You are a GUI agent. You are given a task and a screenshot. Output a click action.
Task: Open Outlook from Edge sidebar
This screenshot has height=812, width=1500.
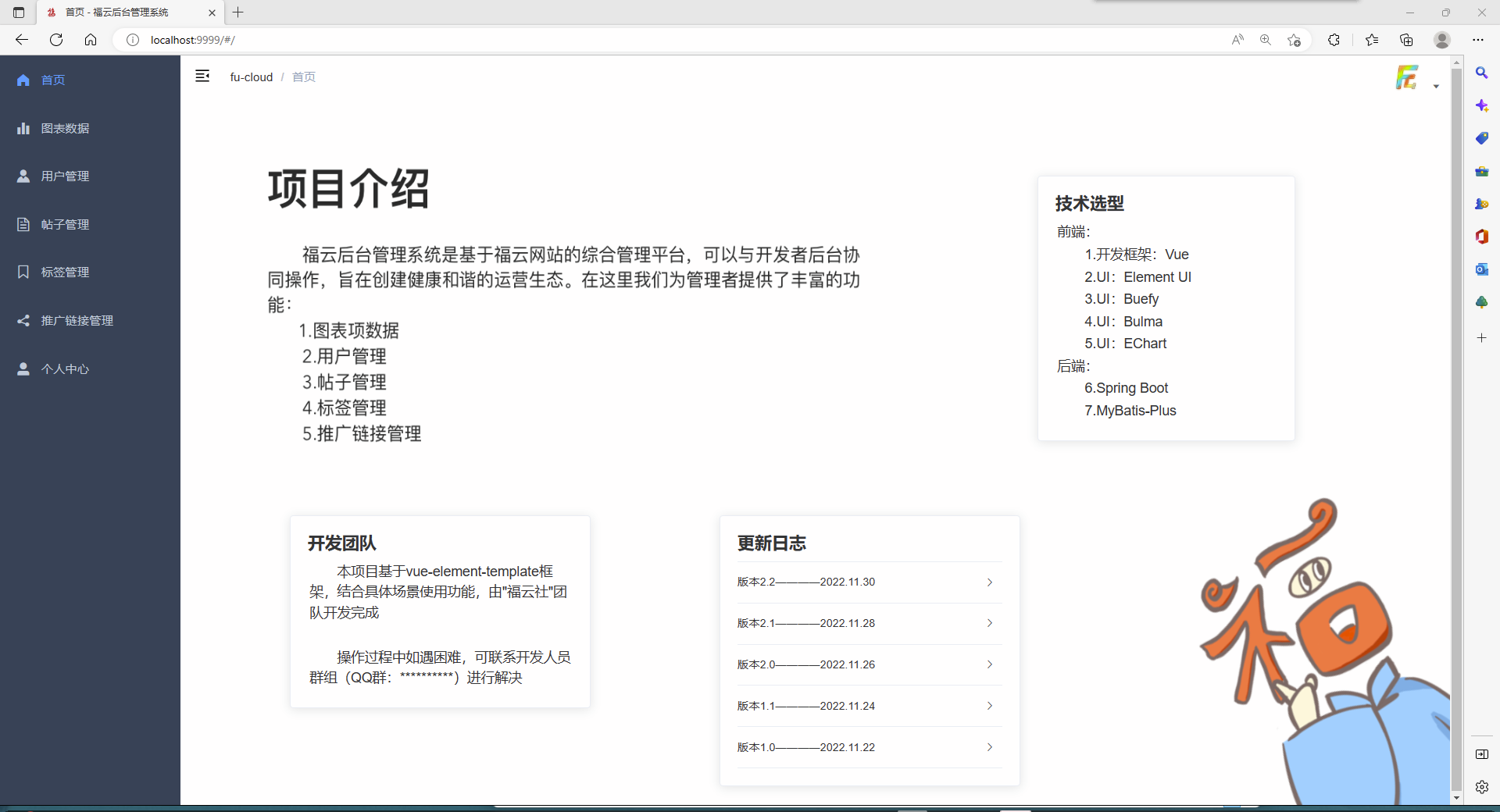(1481, 269)
